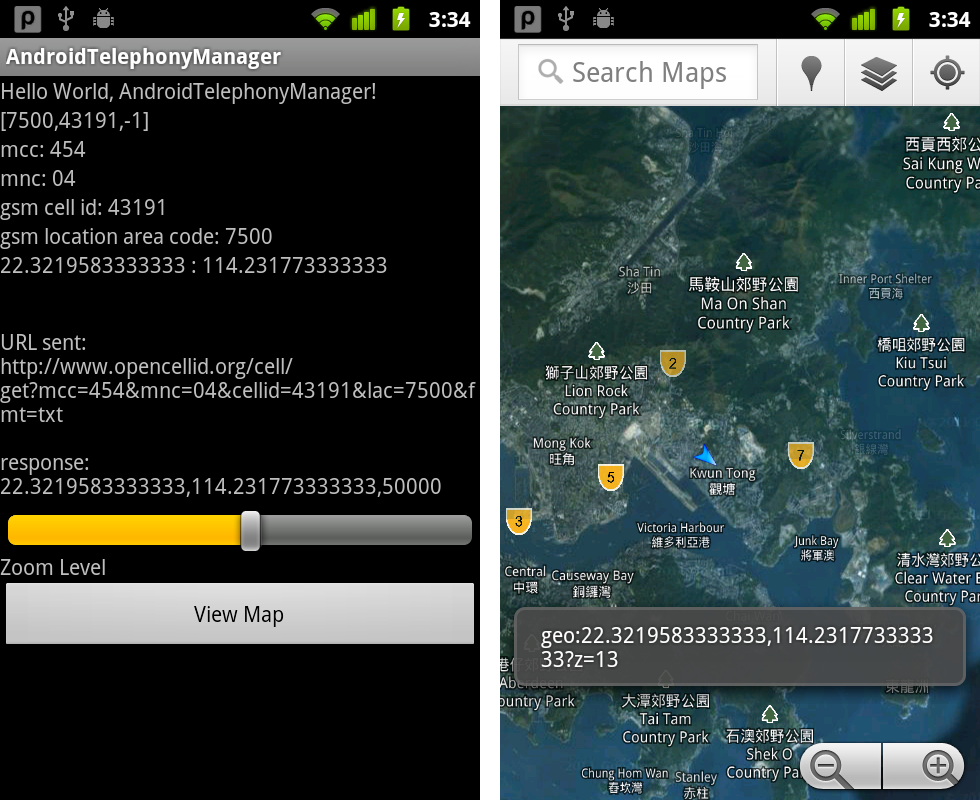Tap the View Map button
The image size is (980, 800).
pos(239,613)
